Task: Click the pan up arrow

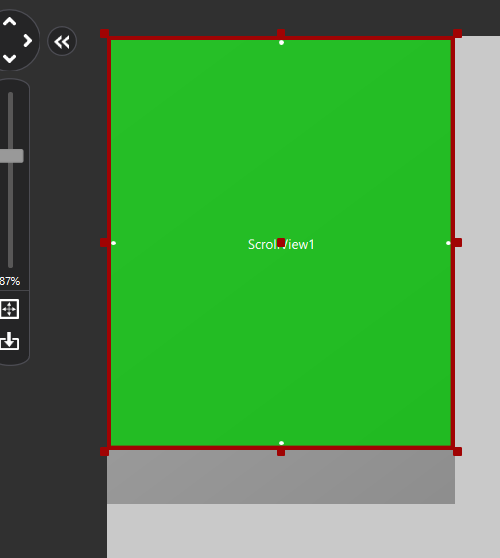Action: click(10, 22)
